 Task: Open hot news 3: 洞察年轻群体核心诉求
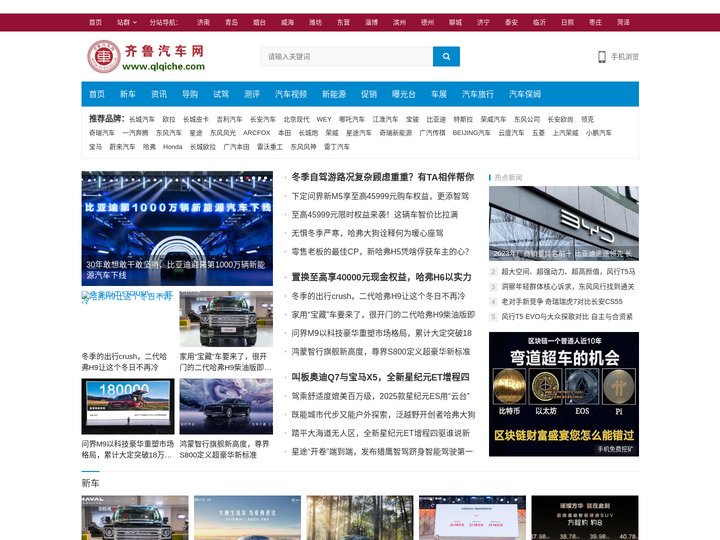(568, 287)
